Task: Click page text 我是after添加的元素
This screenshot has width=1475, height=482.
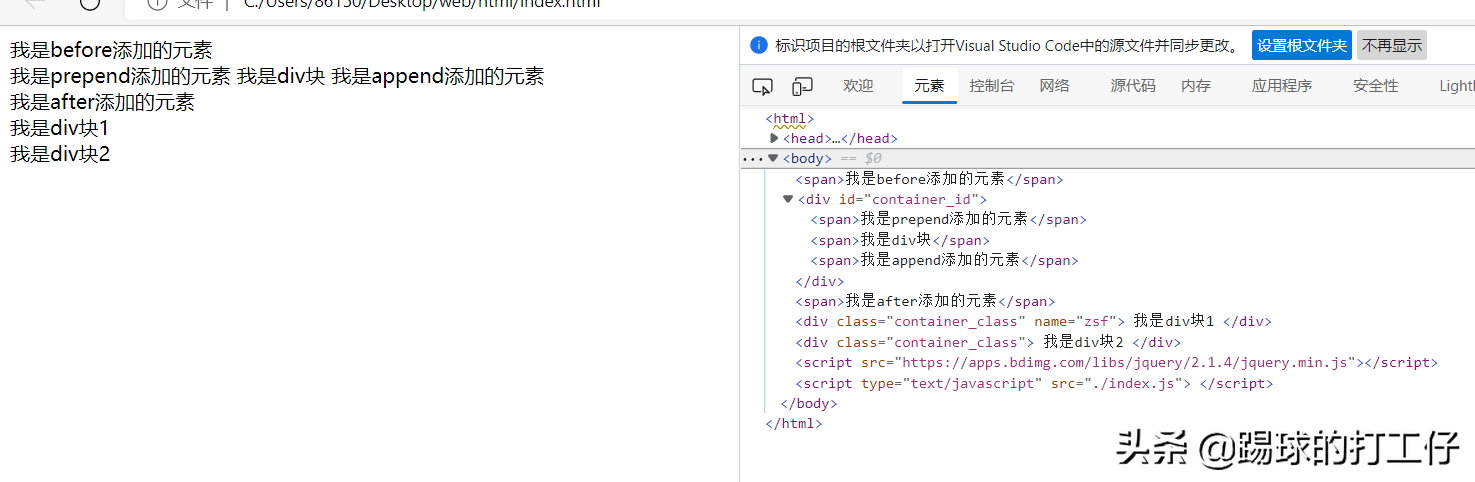Action: (102, 102)
